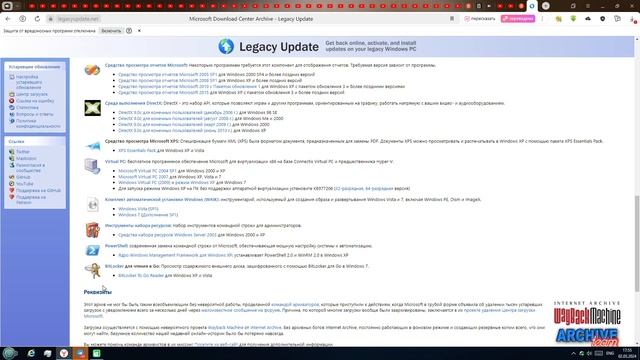Click the Microsoft Report Viewer icon
The image size is (640, 360).
coord(92,70)
